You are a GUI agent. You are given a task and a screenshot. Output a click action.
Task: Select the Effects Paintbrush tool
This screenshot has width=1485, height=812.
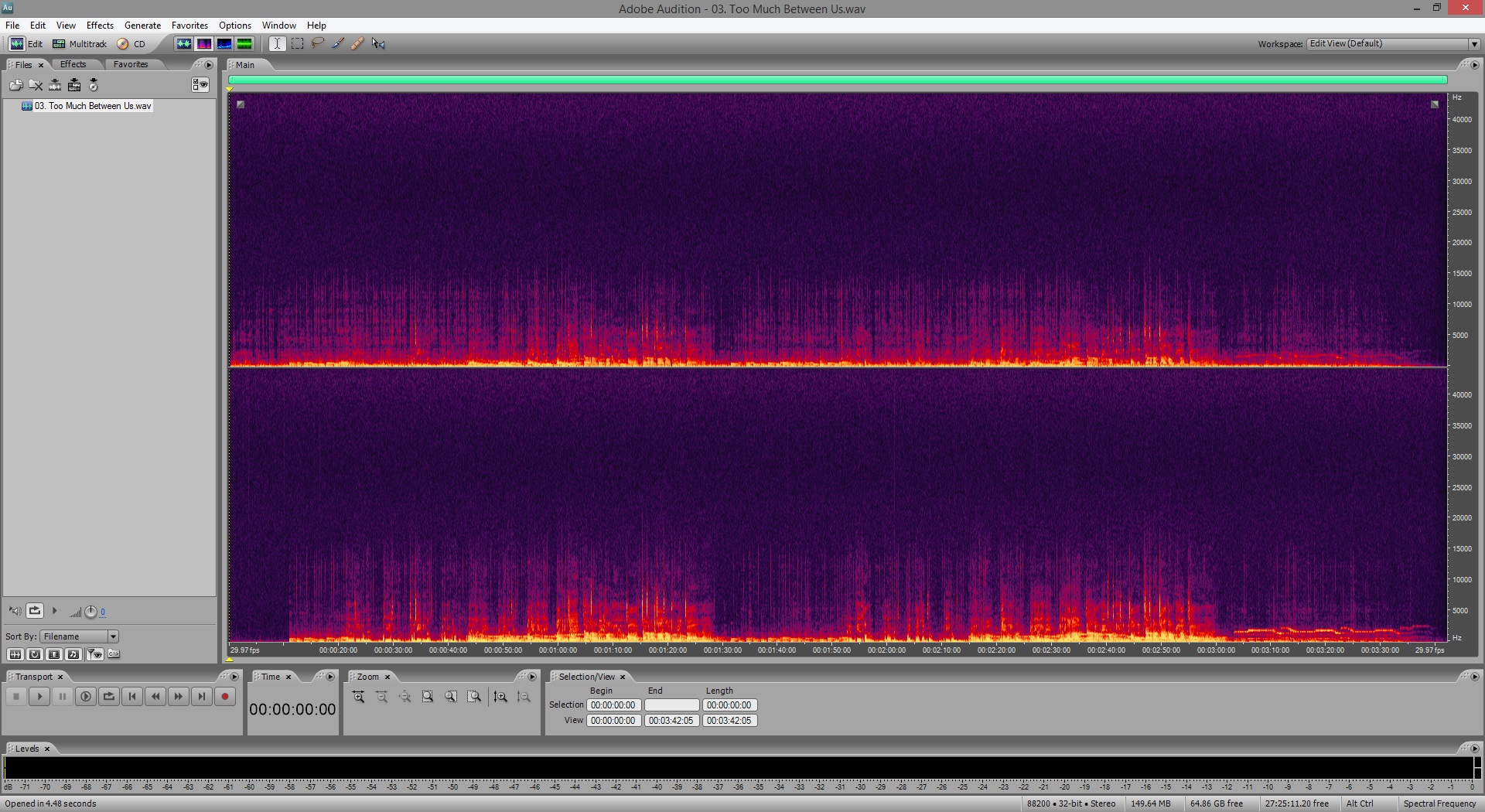[x=337, y=44]
